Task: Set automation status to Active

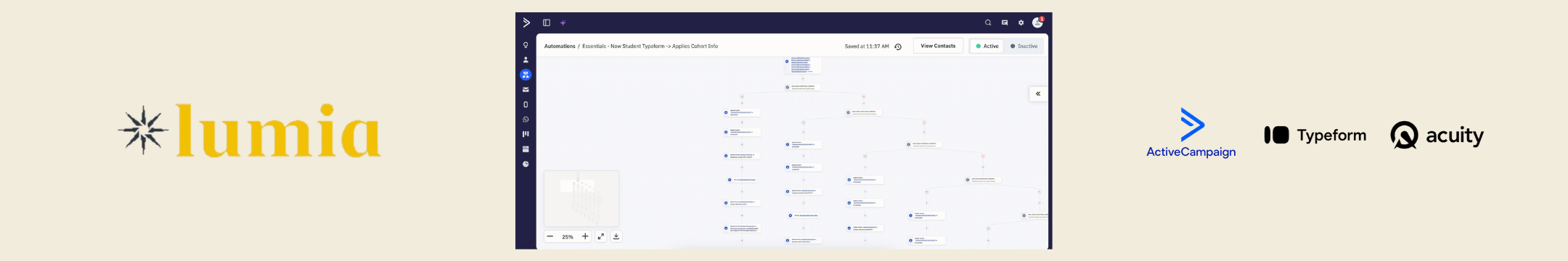Action: point(987,46)
